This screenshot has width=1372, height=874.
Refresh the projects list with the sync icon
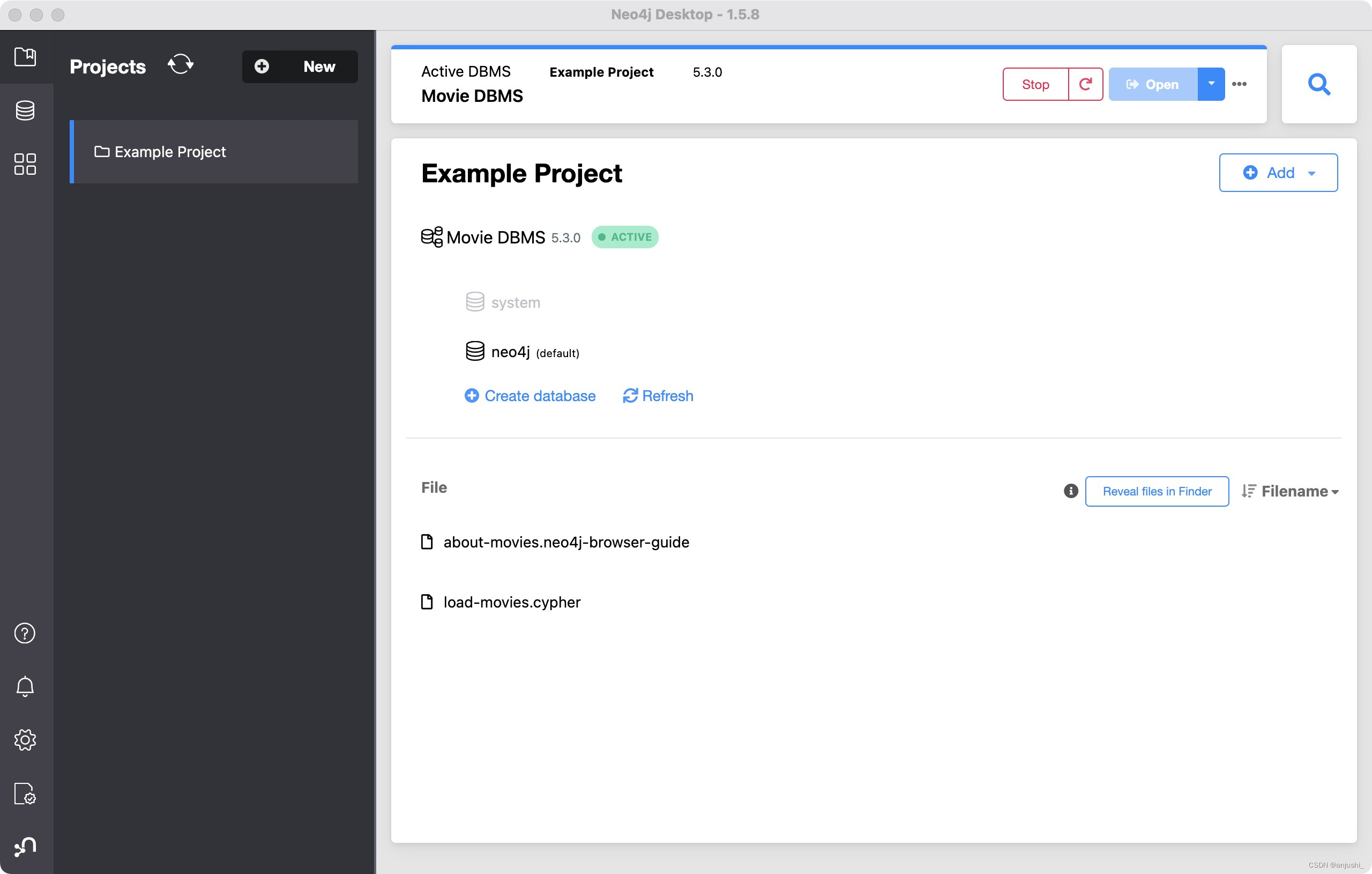pos(181,64)
